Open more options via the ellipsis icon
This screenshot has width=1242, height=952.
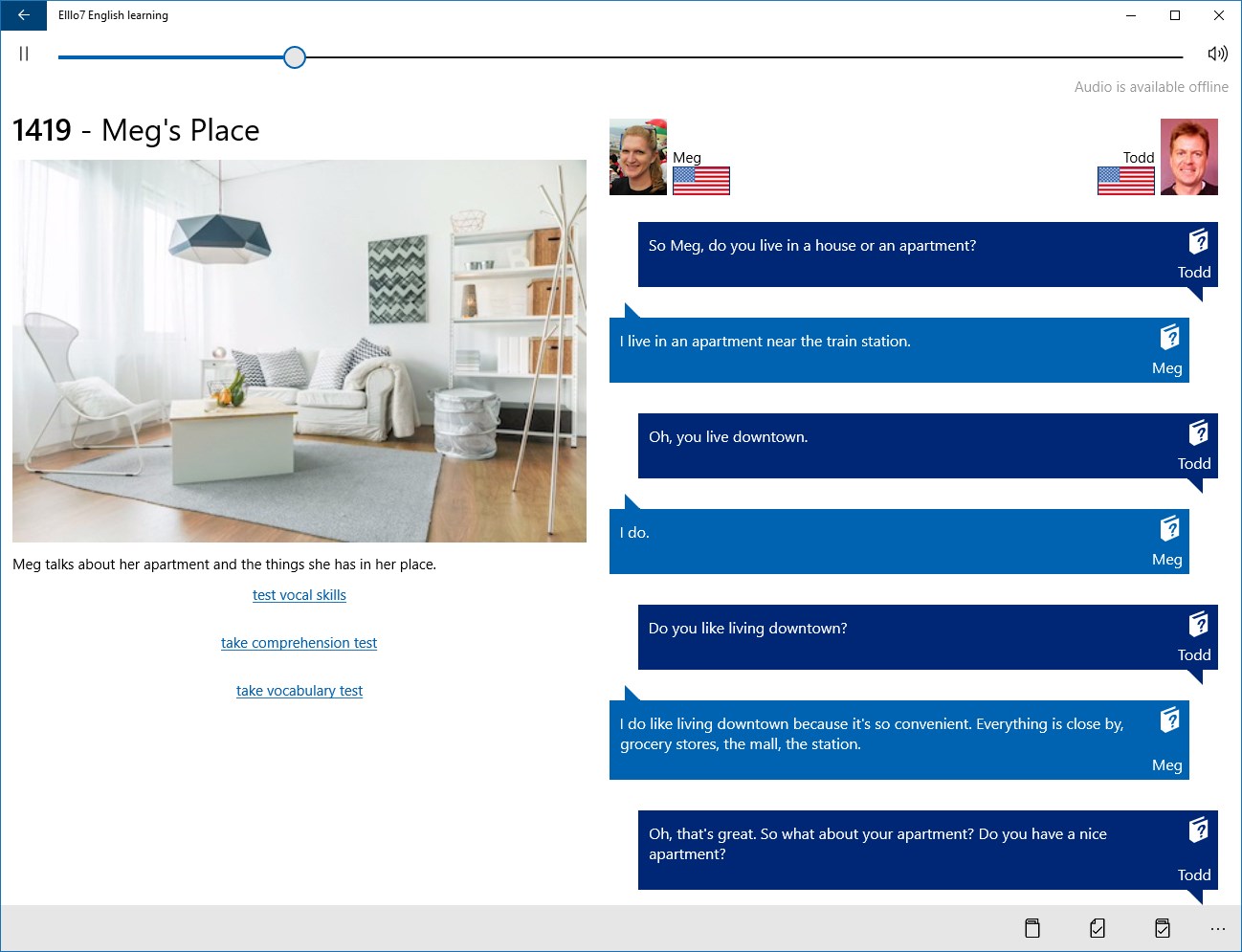1217,927
